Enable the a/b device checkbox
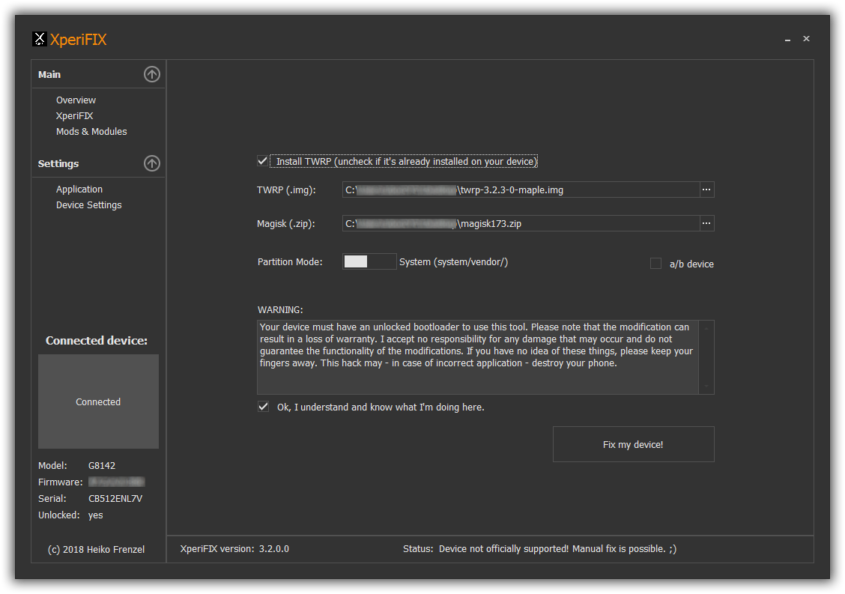845x594 pixels. click(656, 263)
